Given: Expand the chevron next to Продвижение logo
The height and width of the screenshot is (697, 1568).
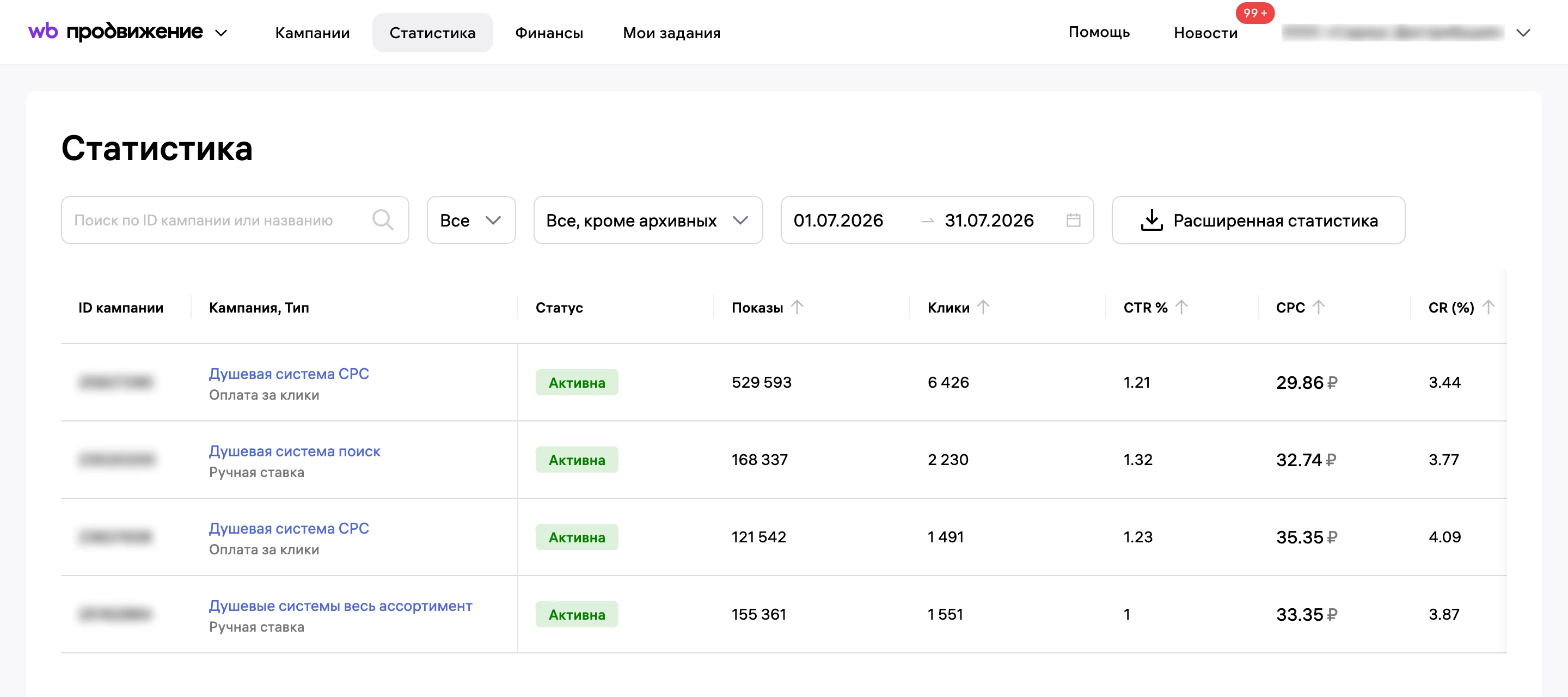Looking at the screenshot, I should [222, 33].
